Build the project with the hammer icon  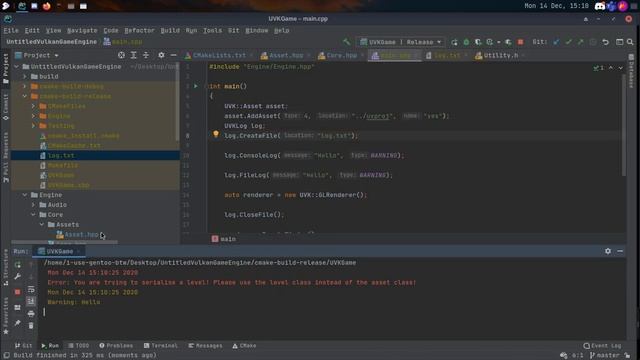(347, 42)
